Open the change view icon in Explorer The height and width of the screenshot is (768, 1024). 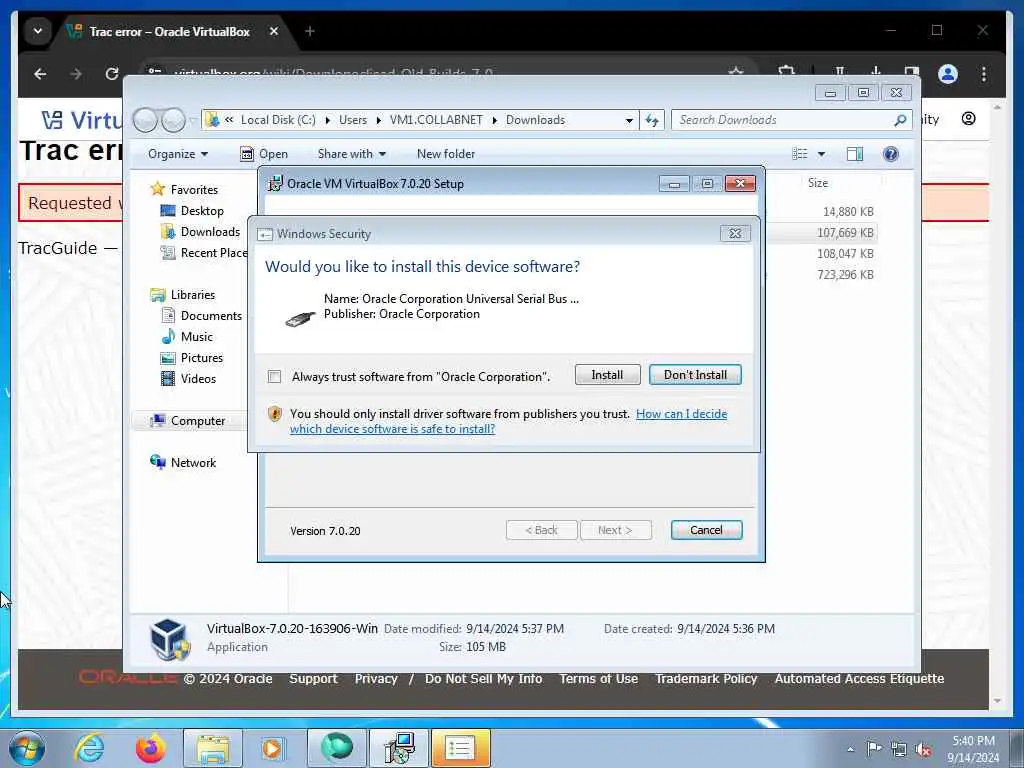point(800,154)
